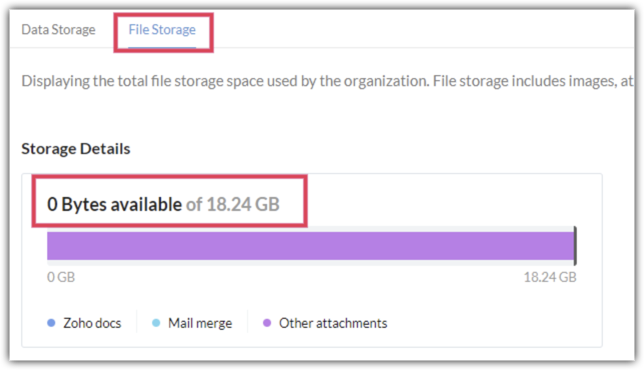Click the 0 GB axis label
The width and height of the screenshot is (644, 370).
click(x=61, y=277)
